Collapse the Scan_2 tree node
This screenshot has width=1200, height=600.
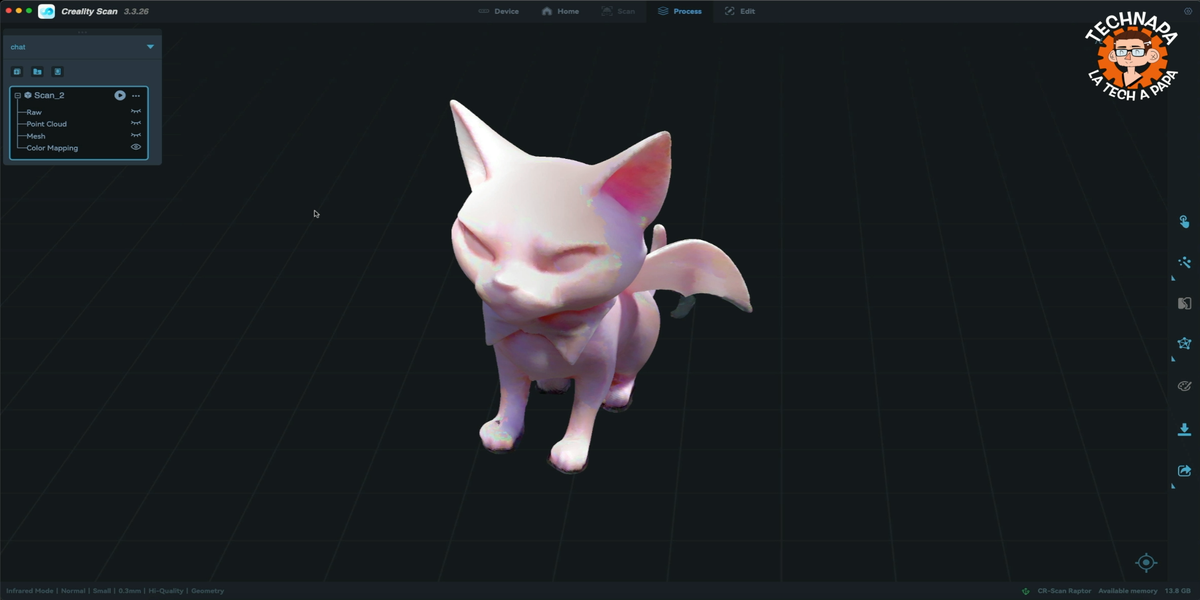click(x=18, y=96)
